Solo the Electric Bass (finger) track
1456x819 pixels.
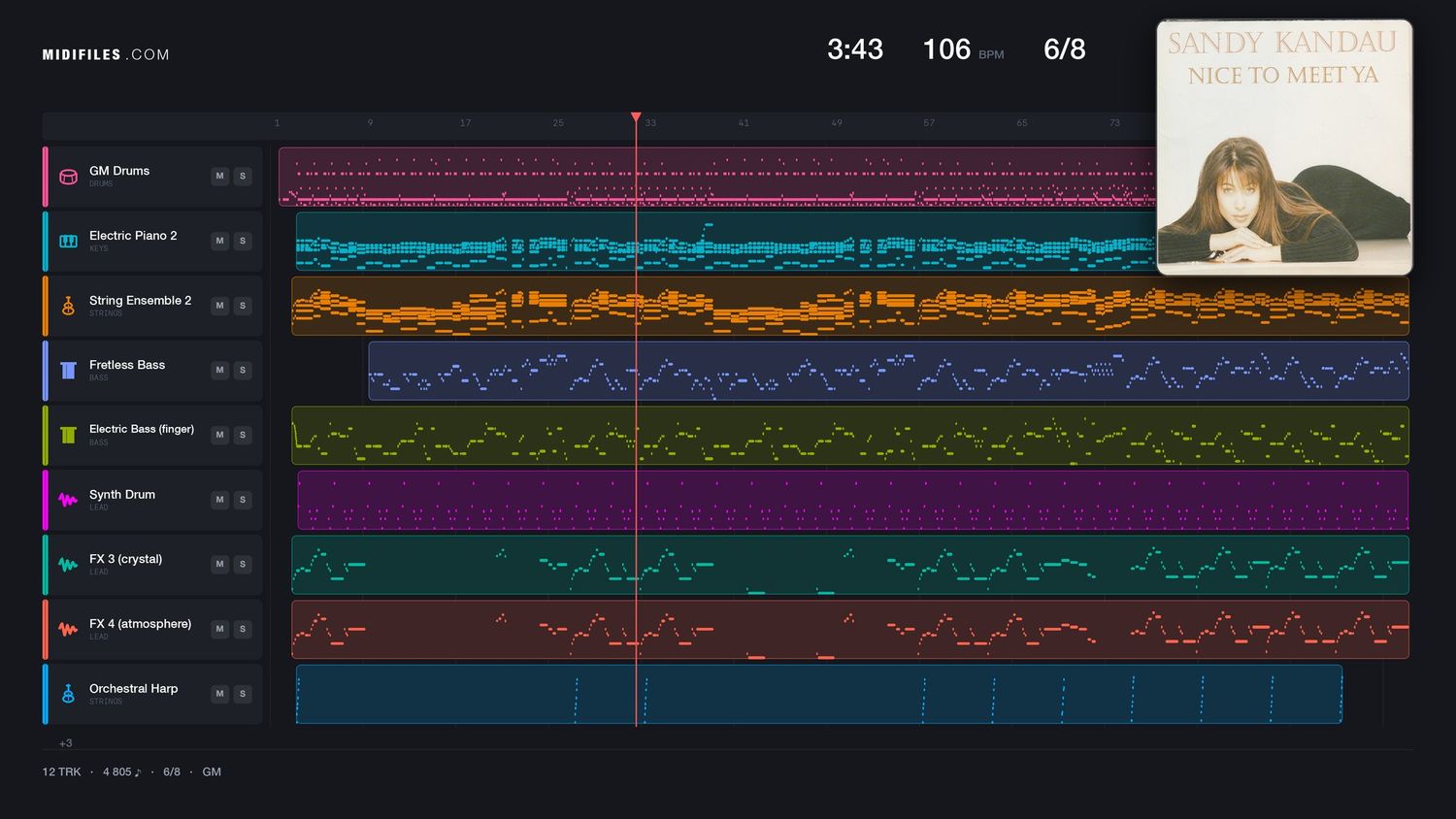click(243, 435)
